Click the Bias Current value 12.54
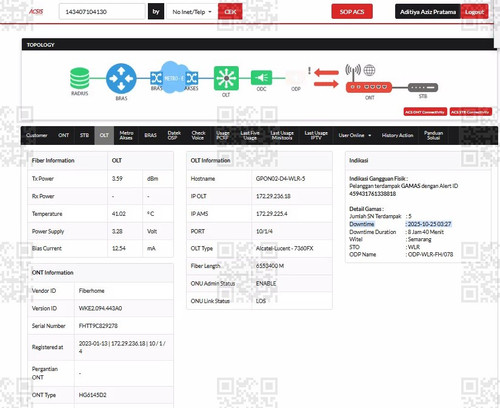500x408 pixels. click(x=119, y=248)
